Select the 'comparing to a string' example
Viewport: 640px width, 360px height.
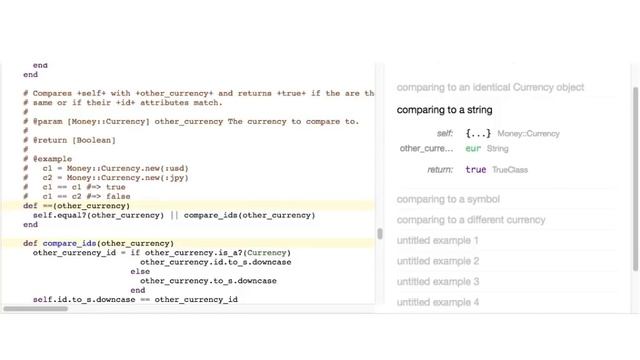point(444,110)
